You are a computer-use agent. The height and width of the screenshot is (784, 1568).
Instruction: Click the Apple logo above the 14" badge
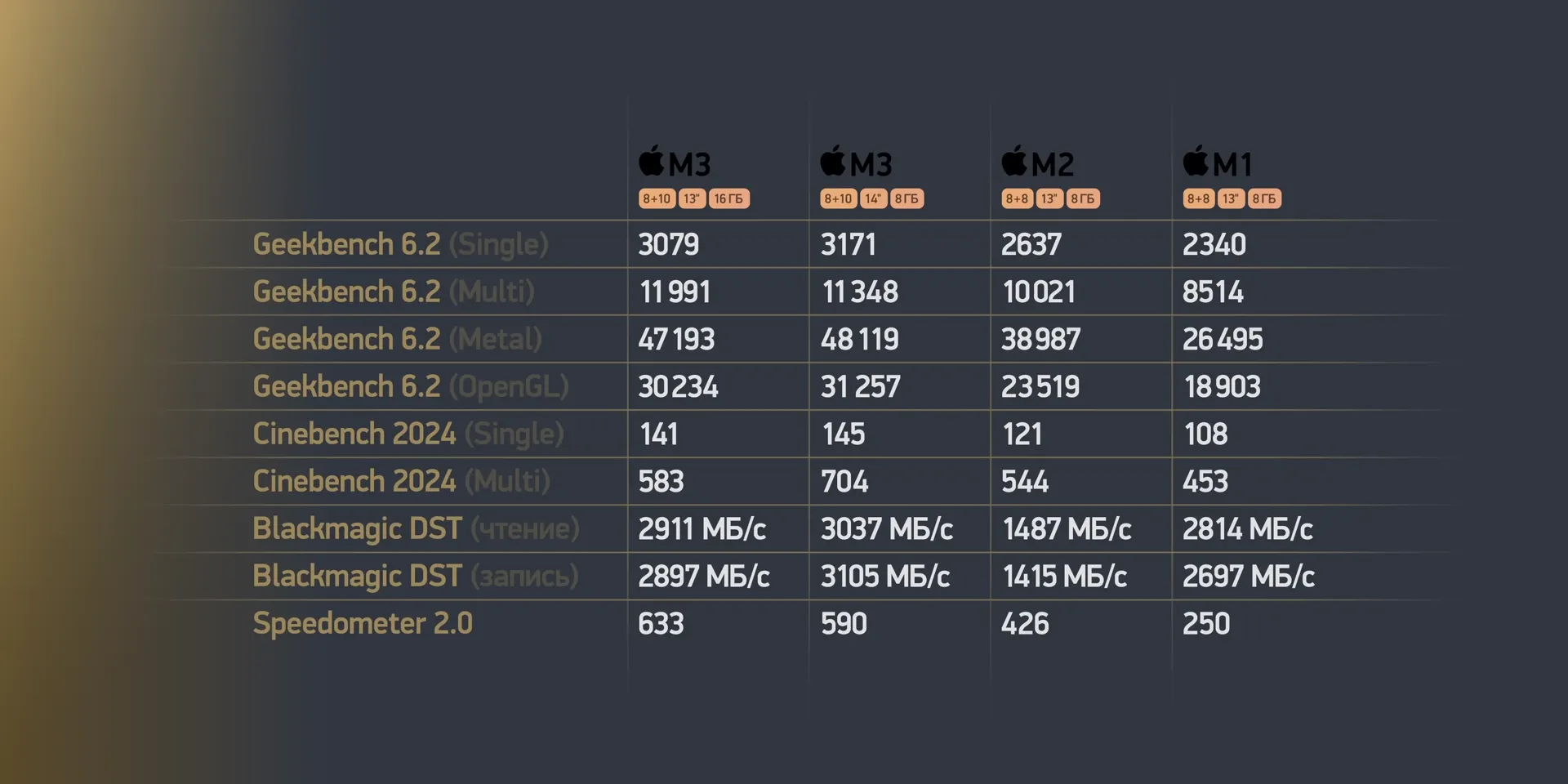833,161
